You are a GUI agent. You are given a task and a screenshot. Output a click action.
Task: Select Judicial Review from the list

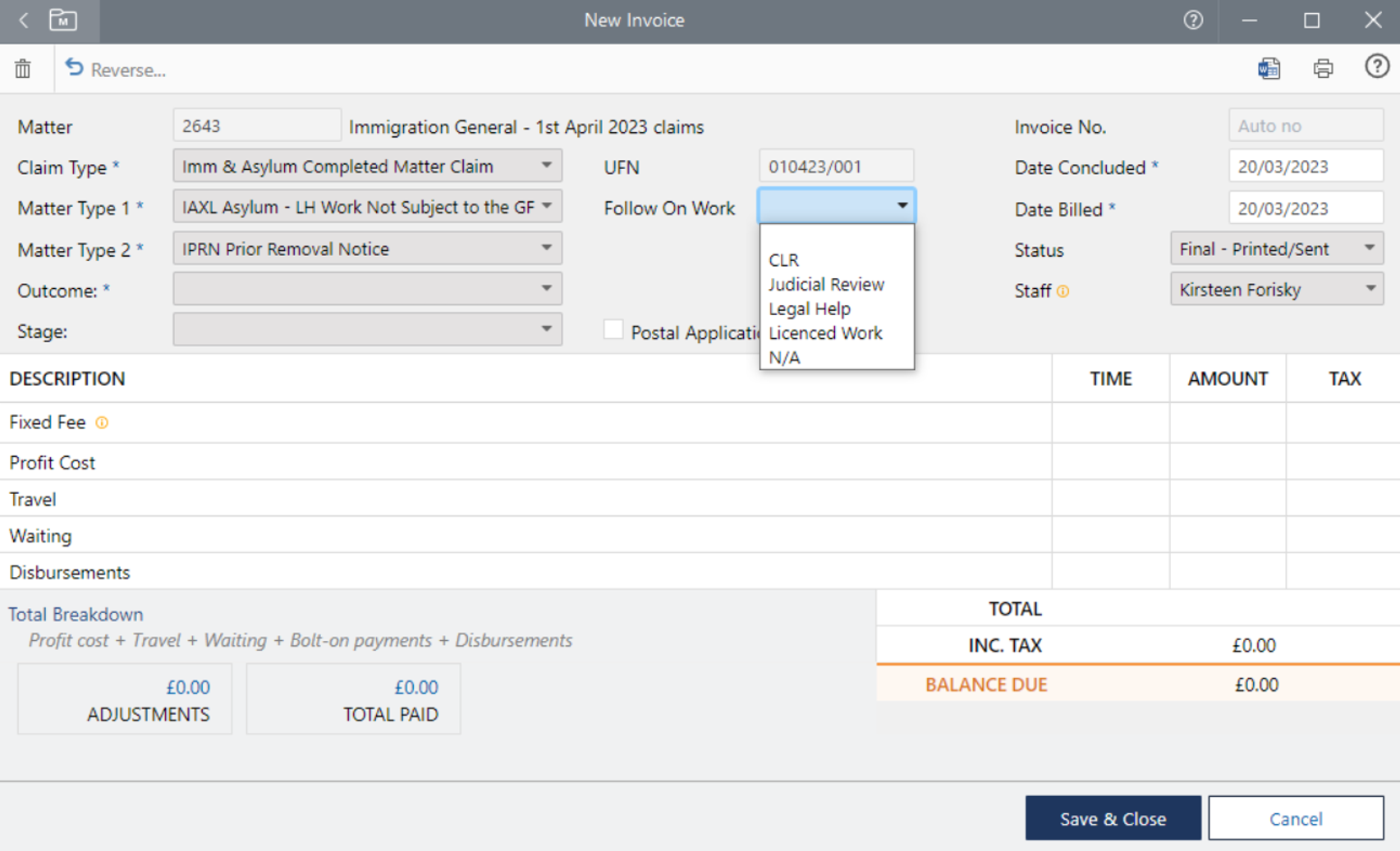(x=826, y=285)
